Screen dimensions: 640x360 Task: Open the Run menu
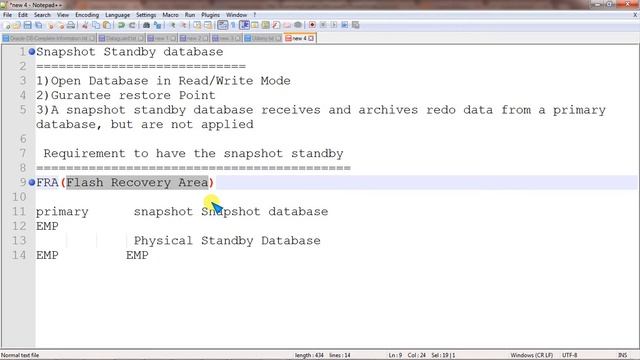point(190,15)
